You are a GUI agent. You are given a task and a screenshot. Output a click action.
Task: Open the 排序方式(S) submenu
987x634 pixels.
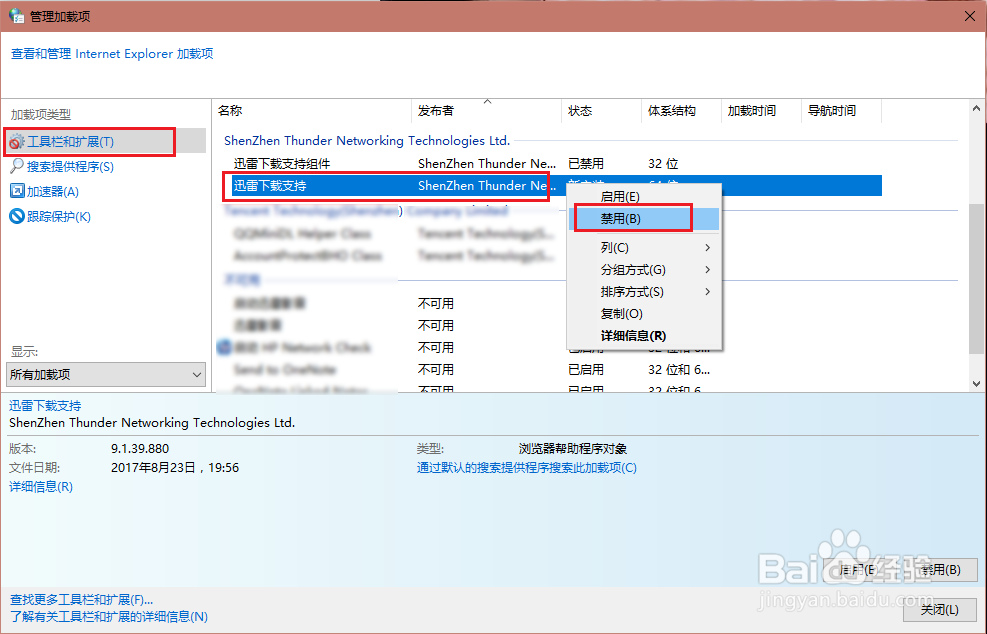644,292
